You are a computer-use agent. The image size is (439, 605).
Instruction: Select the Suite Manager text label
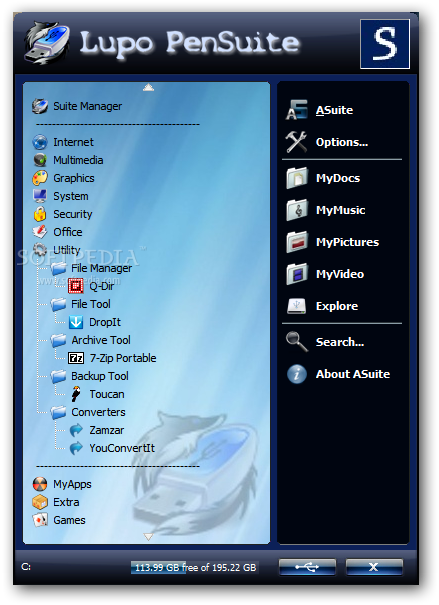[x=88, y=106]
